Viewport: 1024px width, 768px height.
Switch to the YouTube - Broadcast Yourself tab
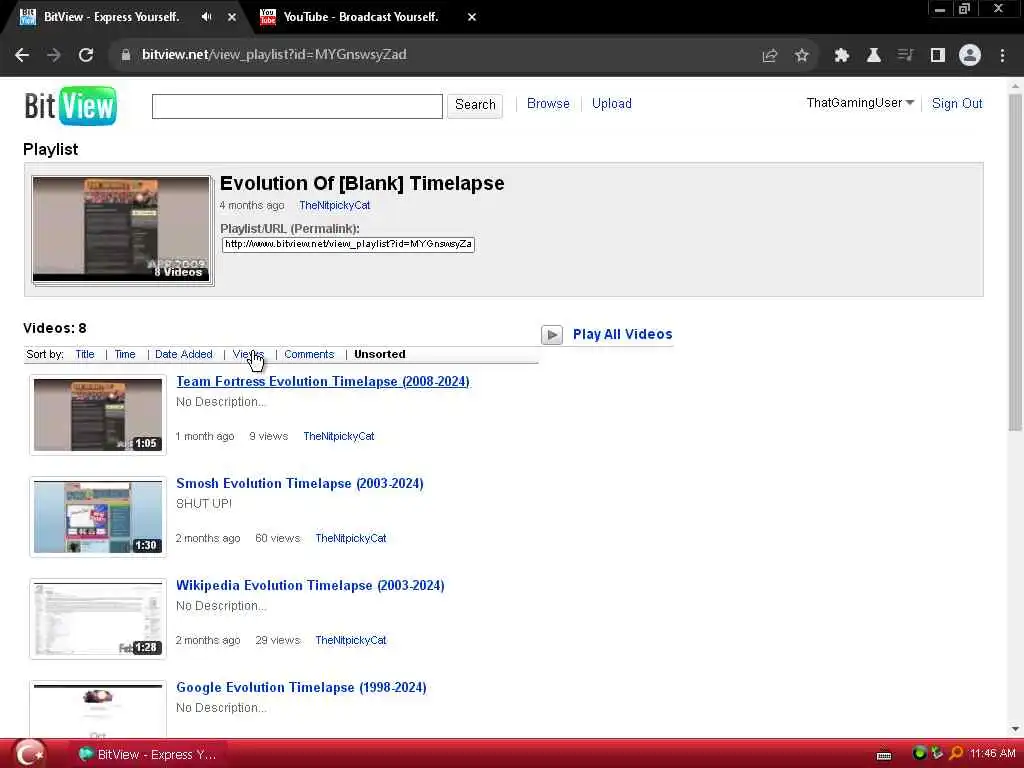coord(360,17)
